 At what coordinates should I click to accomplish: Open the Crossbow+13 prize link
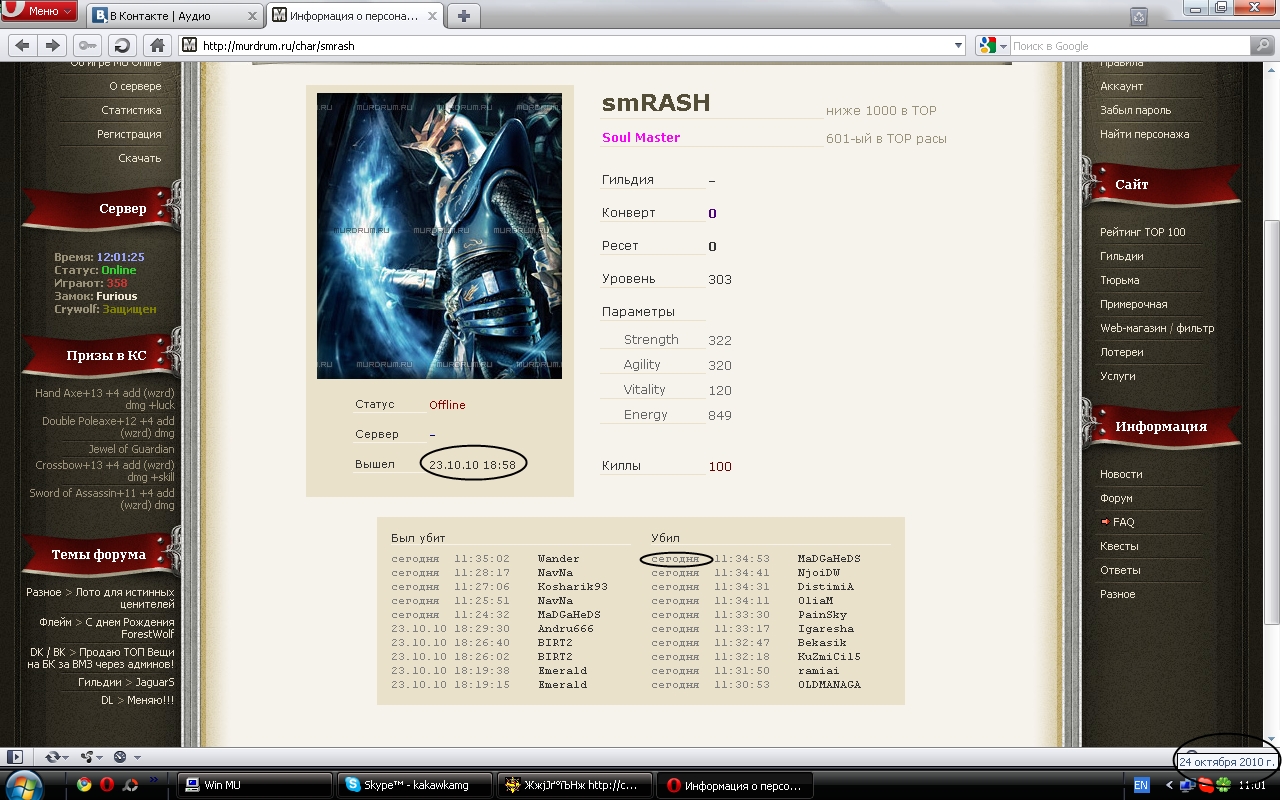click(x=105, y=471)
